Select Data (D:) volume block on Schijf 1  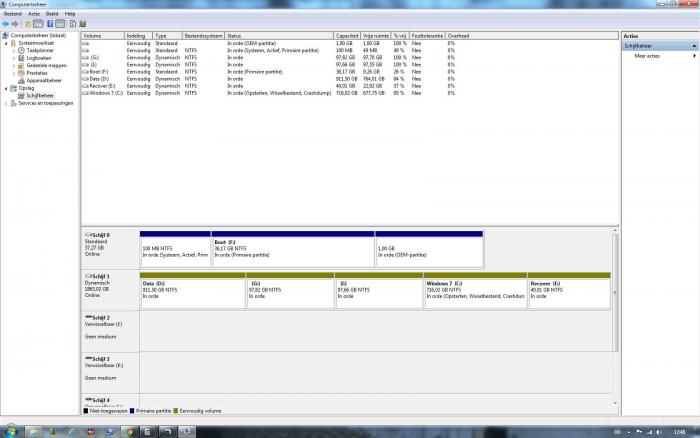[192, 291]
